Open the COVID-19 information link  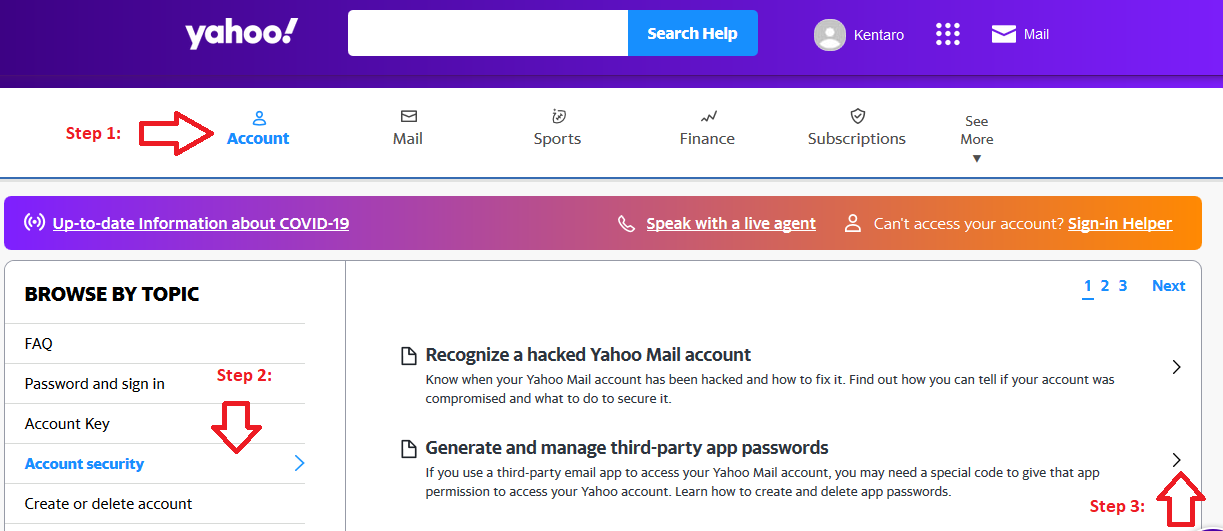(201, 223)
